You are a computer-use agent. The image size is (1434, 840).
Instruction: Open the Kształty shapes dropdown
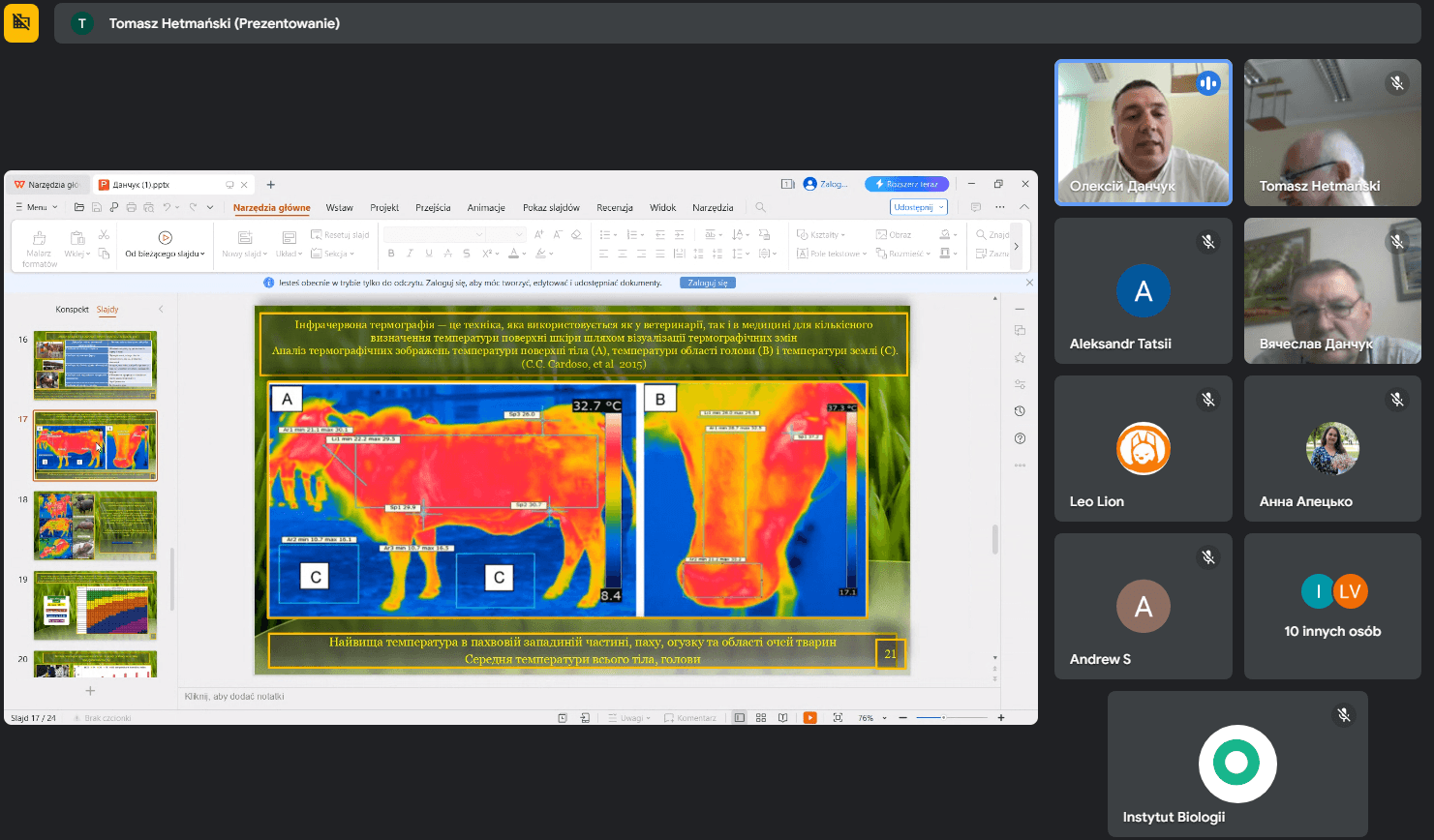pos(821,234)
